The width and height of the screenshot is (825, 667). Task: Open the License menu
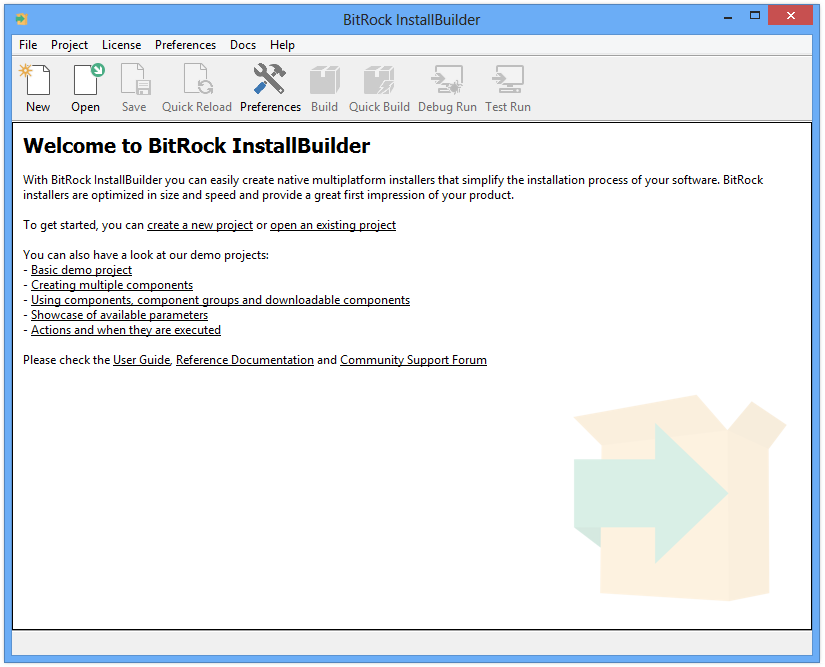coord(121,45)
